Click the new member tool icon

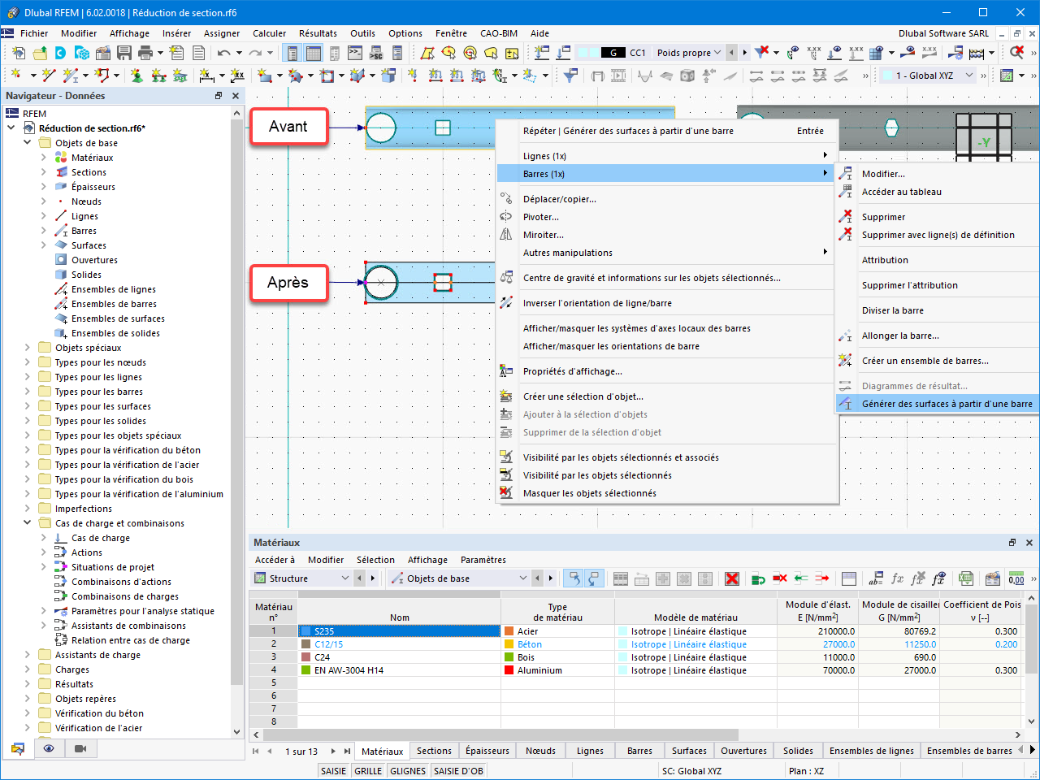tap(70, 76)
